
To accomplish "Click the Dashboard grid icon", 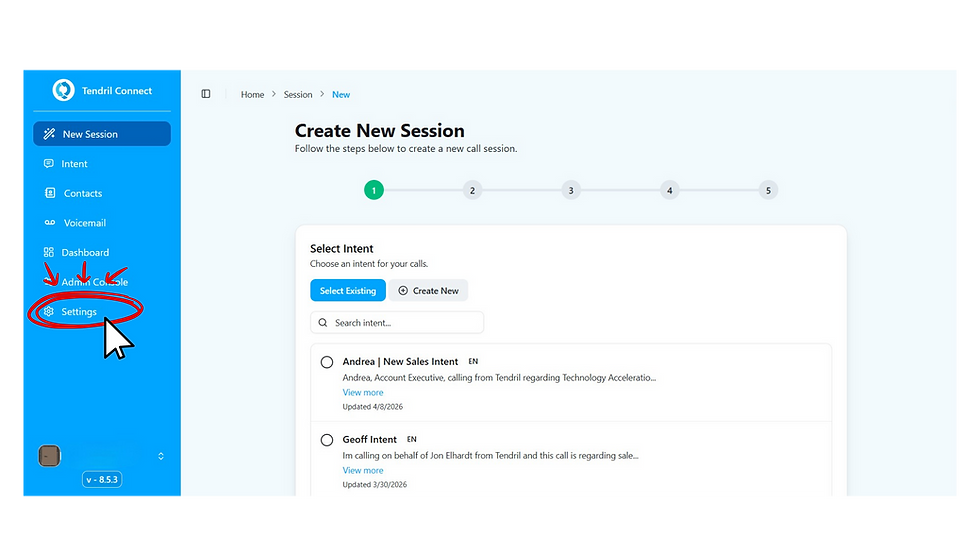I will (x=49, y=252).
